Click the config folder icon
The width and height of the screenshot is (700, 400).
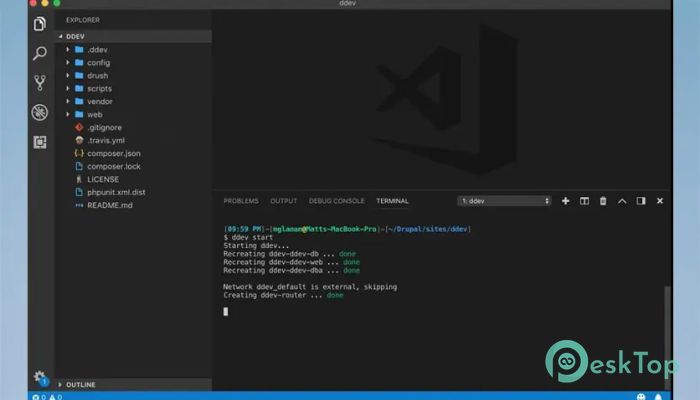pyautogui.click(x=79, y=62)
